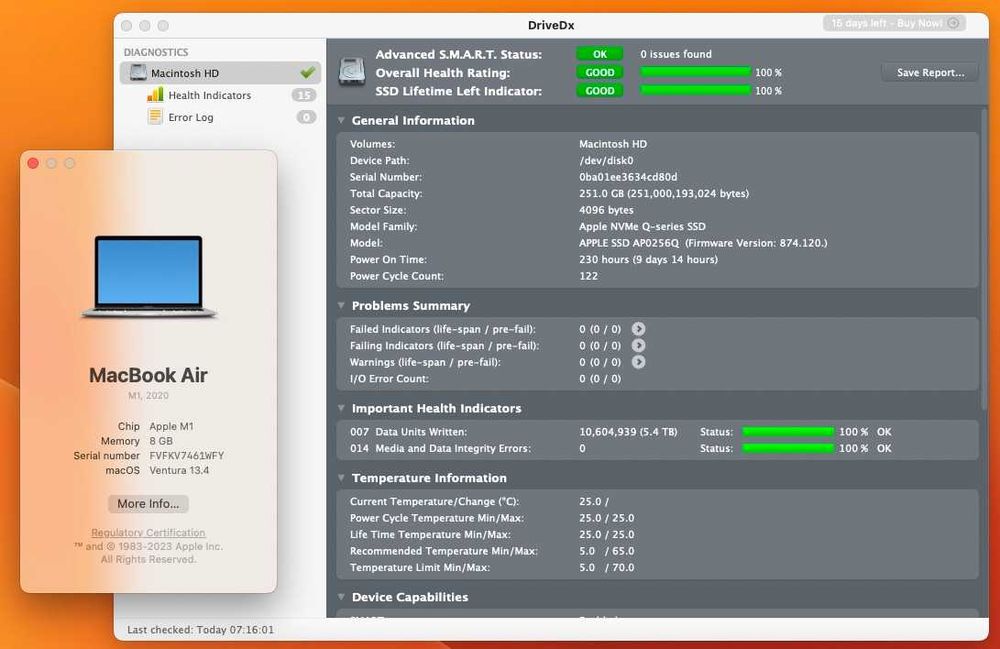
Task: Click the details pane vertical scrollbar
Action: (984, 258)
